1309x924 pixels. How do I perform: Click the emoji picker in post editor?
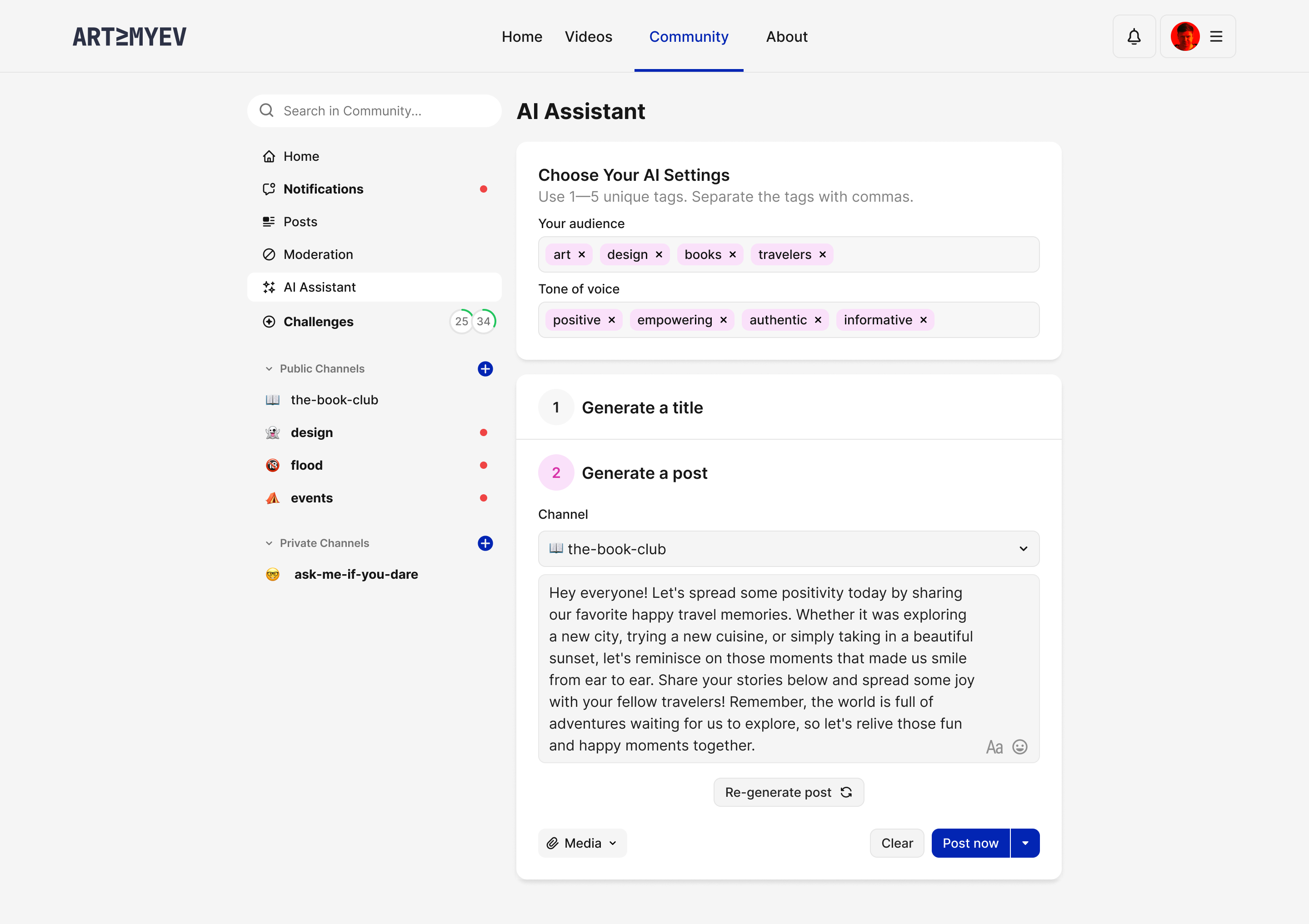click(x=1019, y=747)
